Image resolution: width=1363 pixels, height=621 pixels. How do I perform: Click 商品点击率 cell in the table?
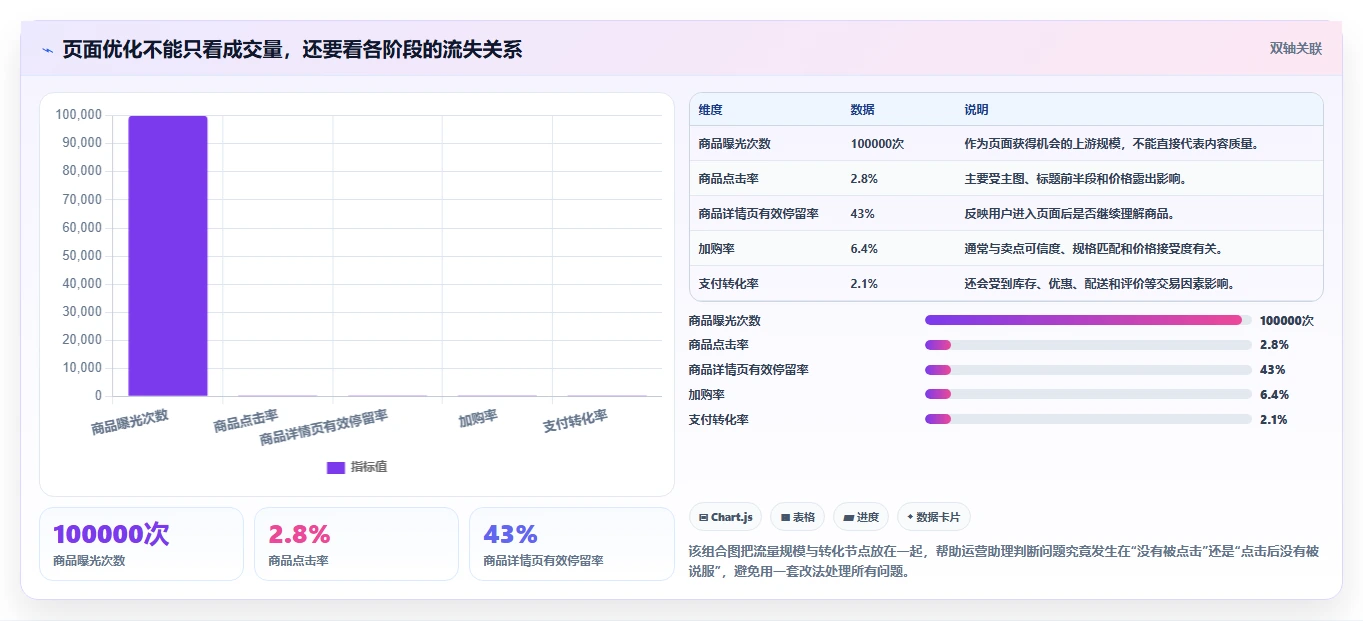(729, 179)
